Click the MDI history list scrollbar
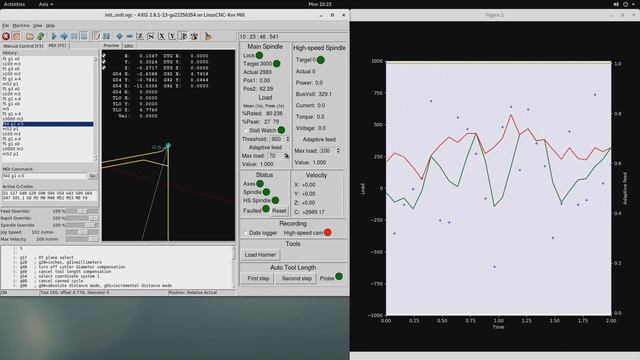 [96, 109]
